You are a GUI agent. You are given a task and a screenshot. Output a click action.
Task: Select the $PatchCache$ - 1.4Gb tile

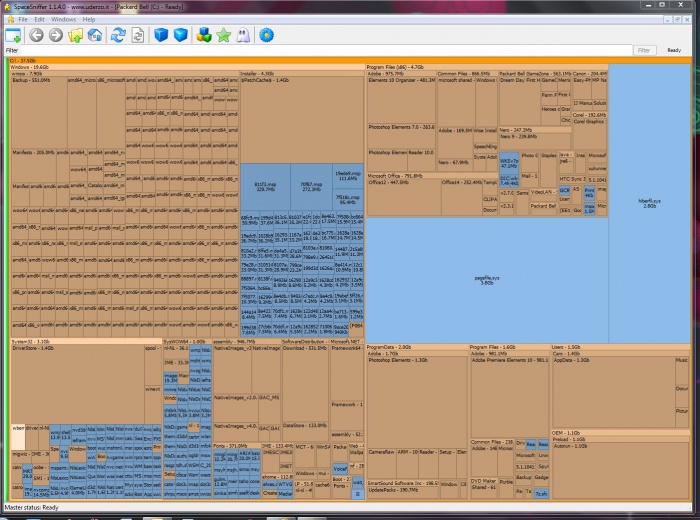pyautogui.click(x=302, y=120)
